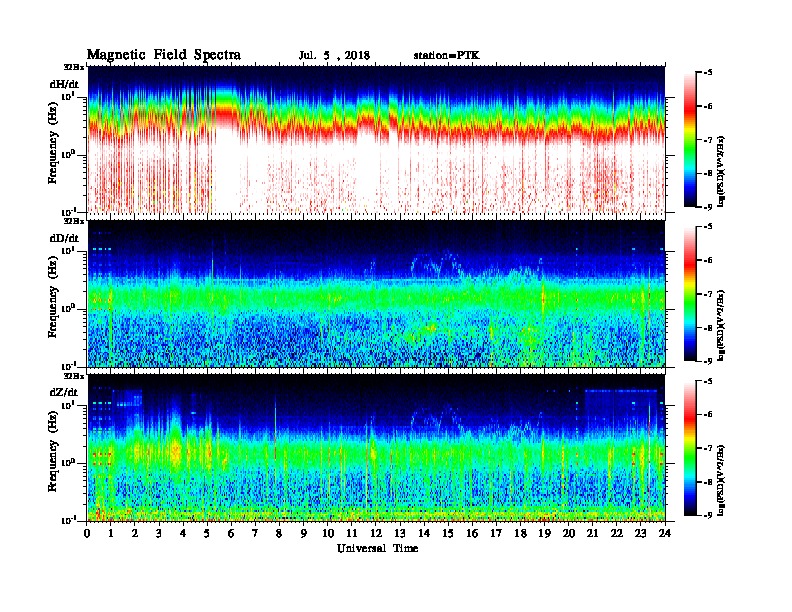The height and width of the screenshot is (612, 792).
Task: Click the "-9" value on the dZ/dt color scale
Action: 708,515
